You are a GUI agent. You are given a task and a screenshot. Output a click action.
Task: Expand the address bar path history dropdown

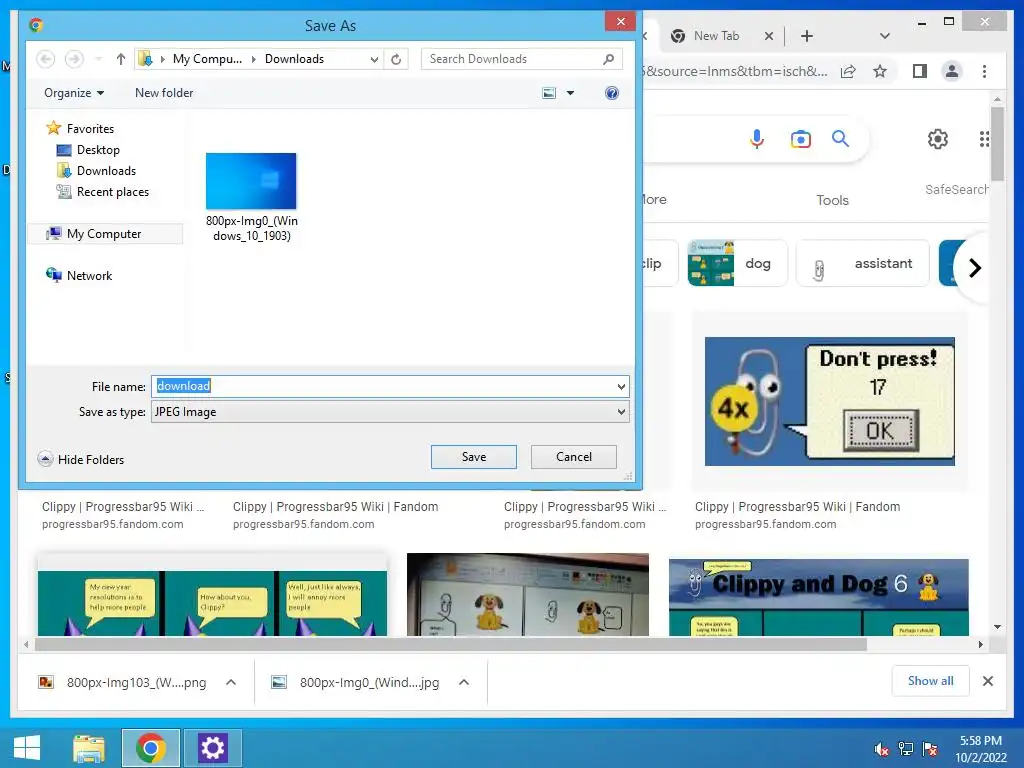click(x=374, y=59)
